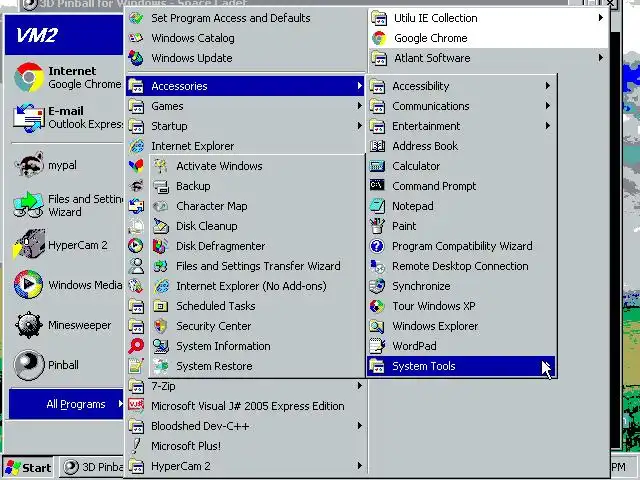
Task: Click Google Chrome icon in pinned Internet entry
Action: point(29,77)
